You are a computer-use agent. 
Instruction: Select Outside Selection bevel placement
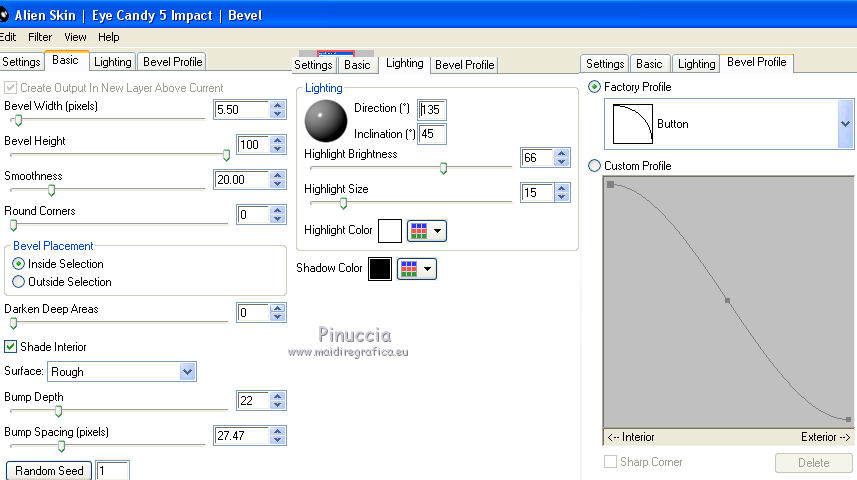19,282
